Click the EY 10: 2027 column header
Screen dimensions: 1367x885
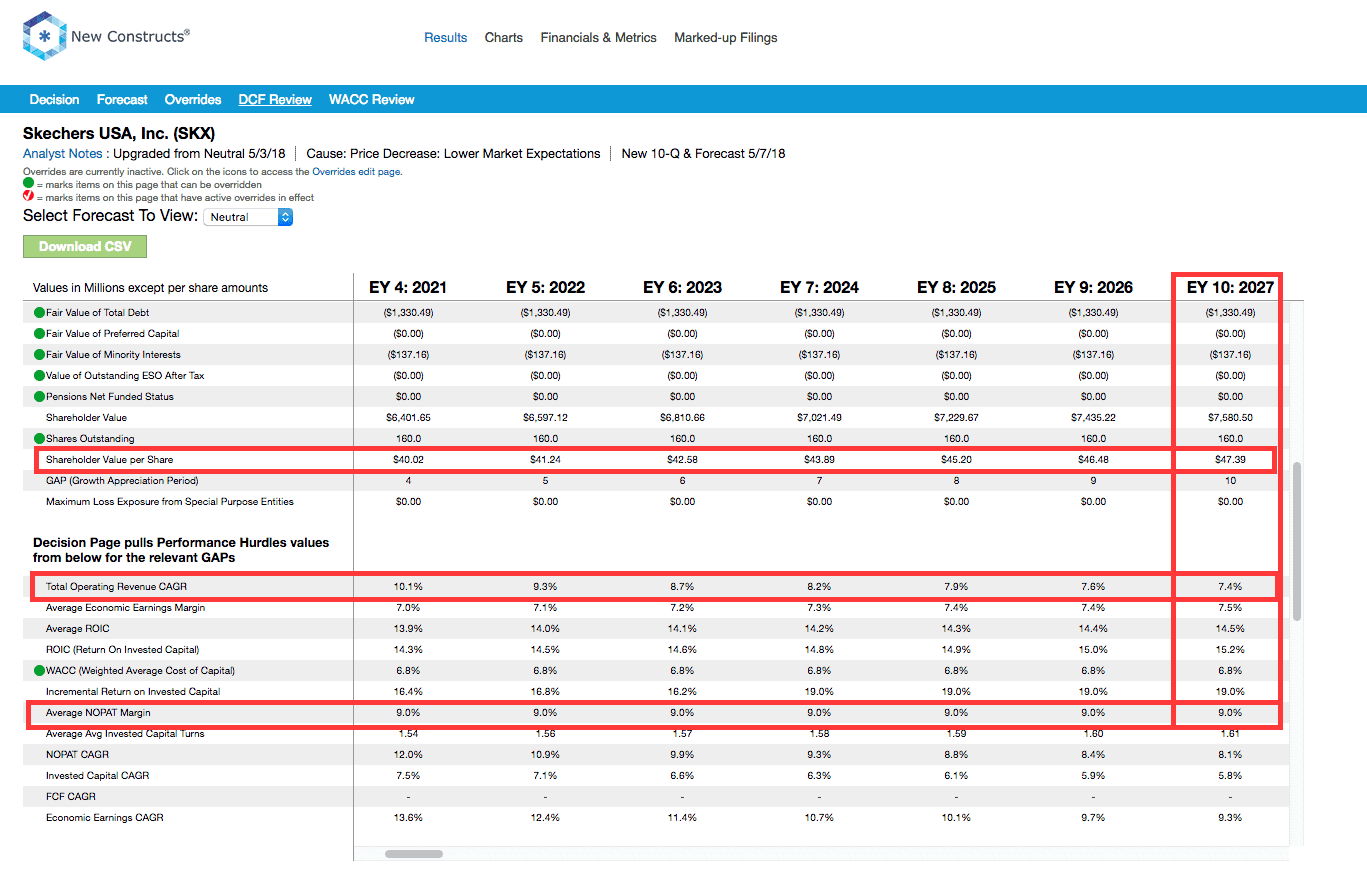coord(1230,288)
